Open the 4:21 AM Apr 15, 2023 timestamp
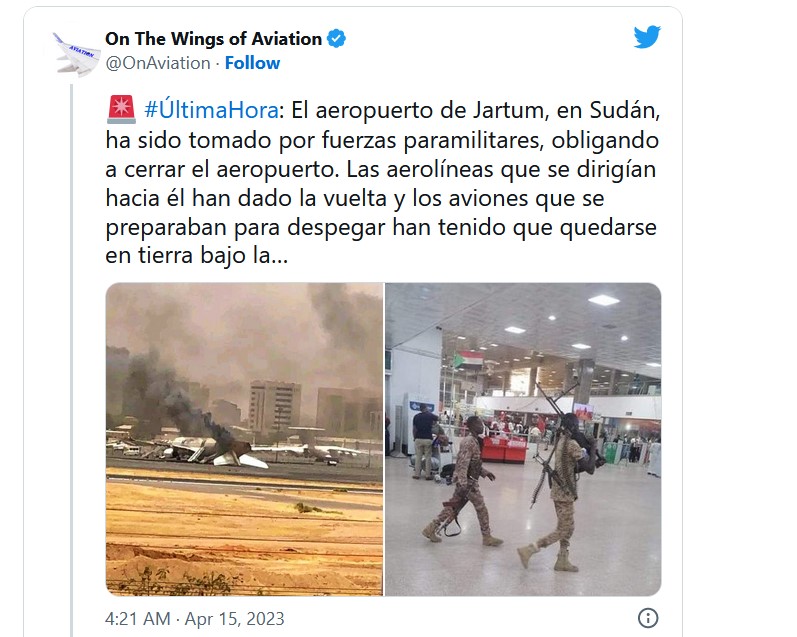The image size is (797, 637). tap(195, 619)
